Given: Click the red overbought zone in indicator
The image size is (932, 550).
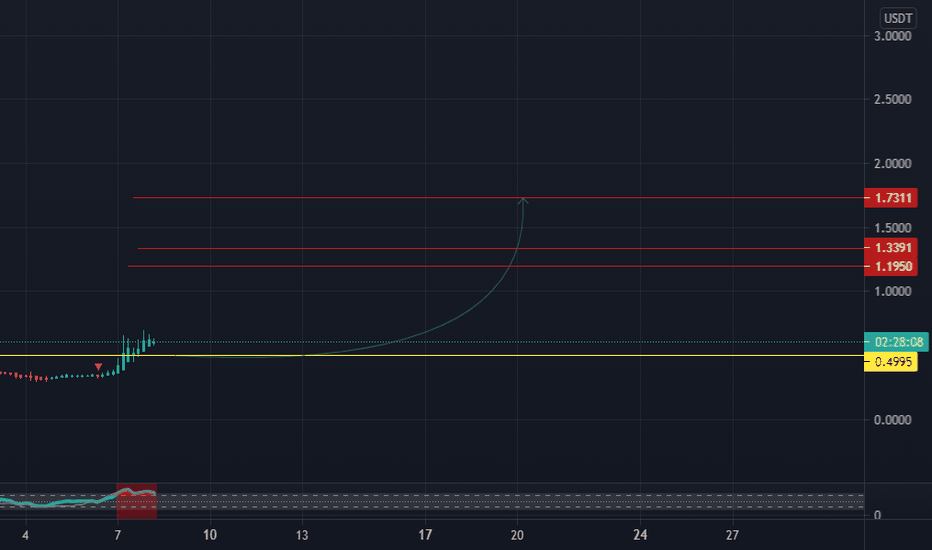Looking at the screenshot, I should [x=137, y=501].
